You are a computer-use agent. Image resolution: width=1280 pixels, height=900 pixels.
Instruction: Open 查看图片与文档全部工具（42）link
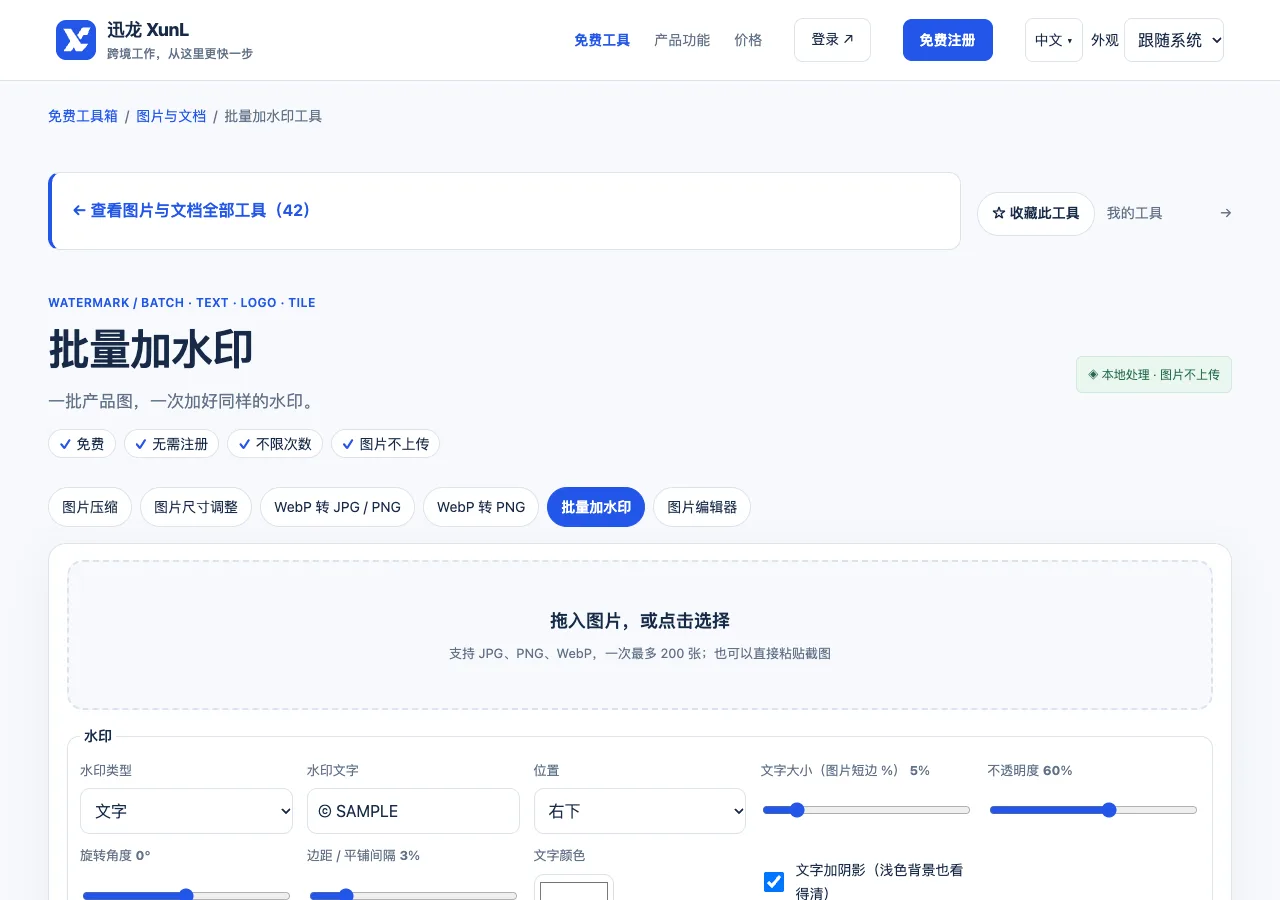[x=192, y=211]
